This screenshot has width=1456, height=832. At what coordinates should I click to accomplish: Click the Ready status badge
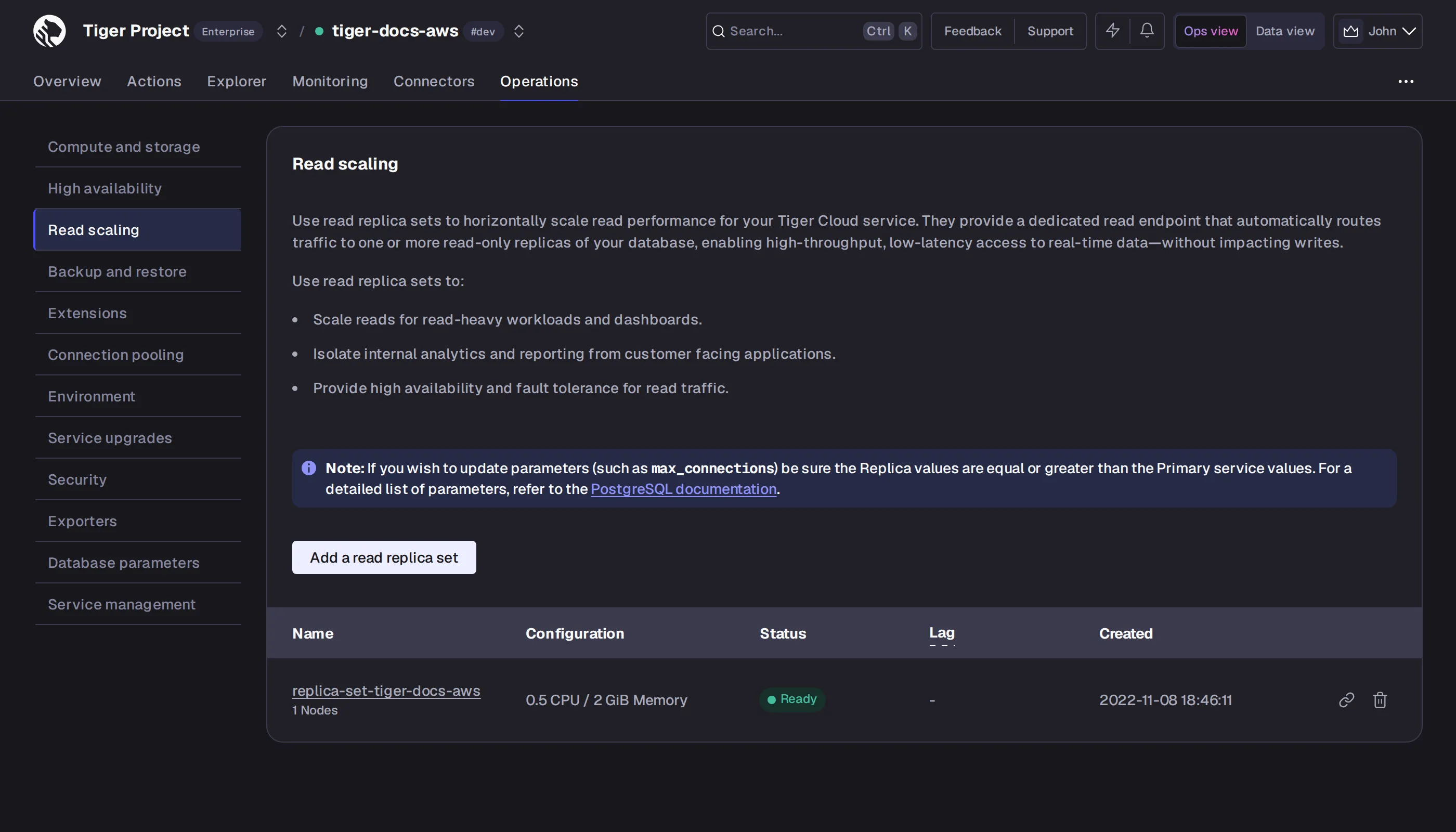pyautogui.click(x=792, y=699)
